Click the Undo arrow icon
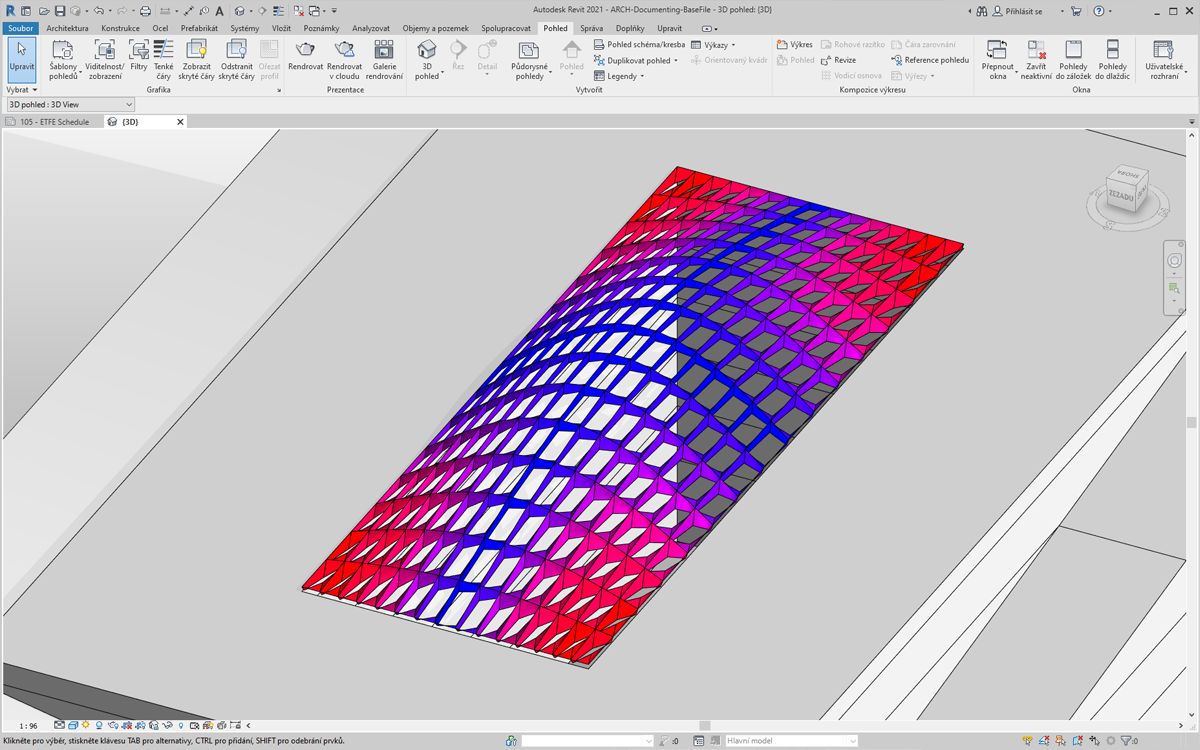Screen dimensions: 1200x750 pyautogui.click(x=98, y=11)
